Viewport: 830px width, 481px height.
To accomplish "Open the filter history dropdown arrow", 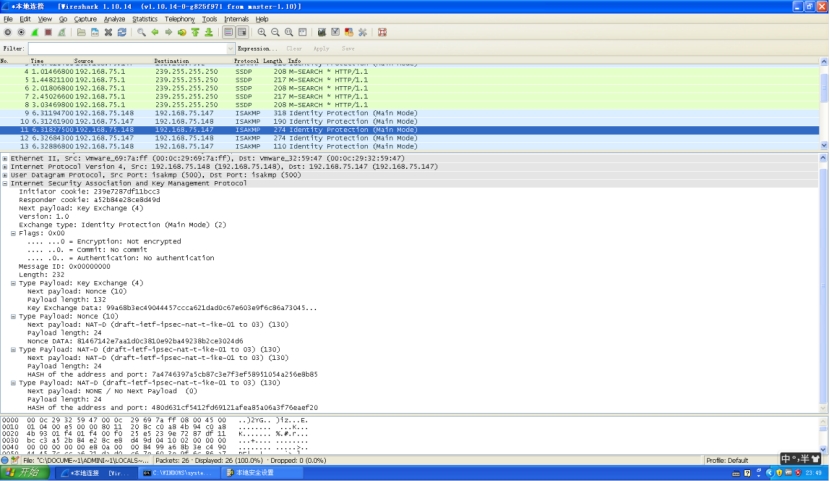I will pos(229,48).
